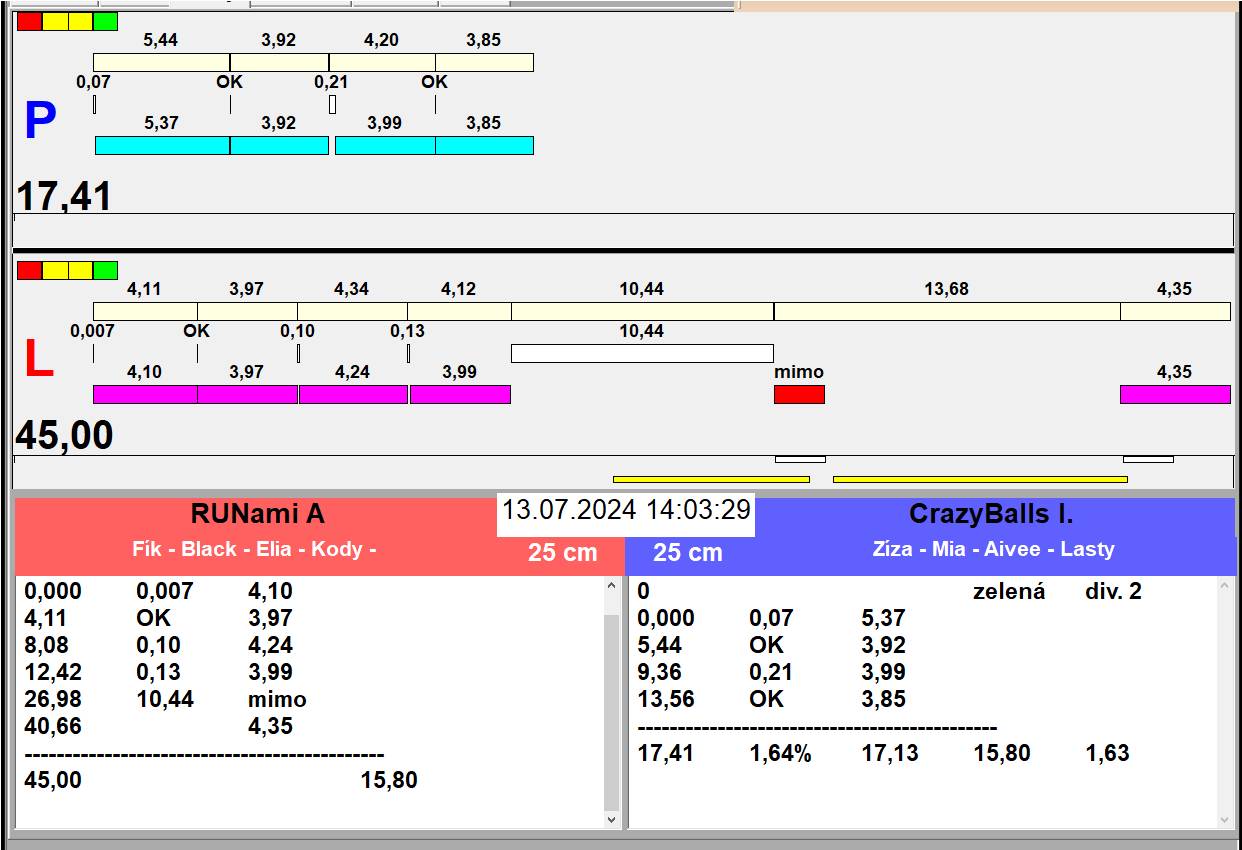Click the red L lane letter

(x=38, y=360)
